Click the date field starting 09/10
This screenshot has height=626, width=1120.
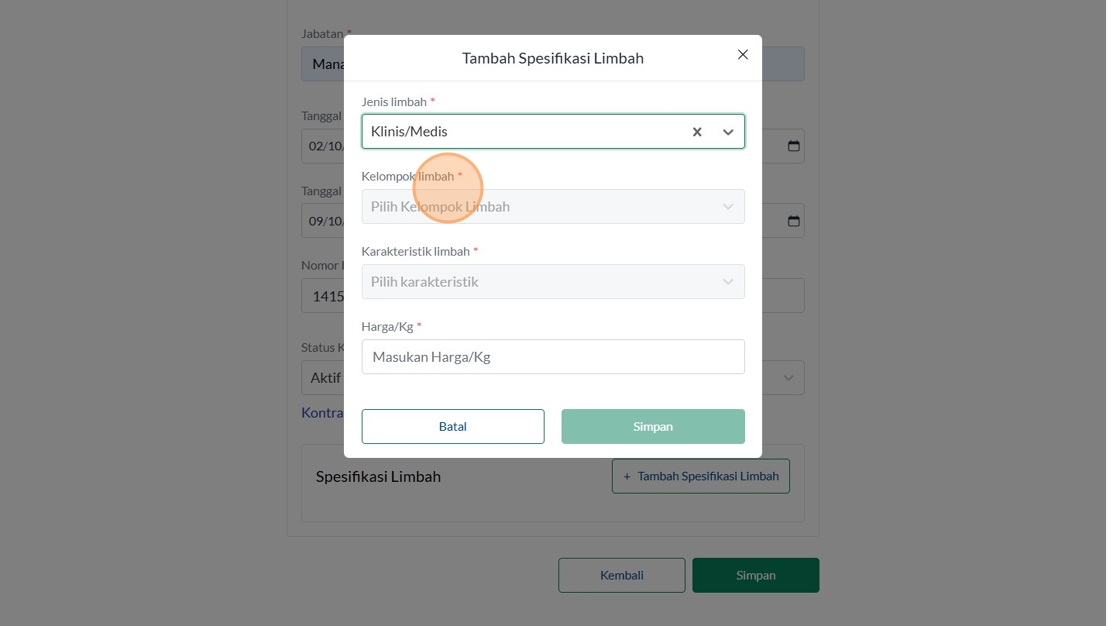pos(323,221)
